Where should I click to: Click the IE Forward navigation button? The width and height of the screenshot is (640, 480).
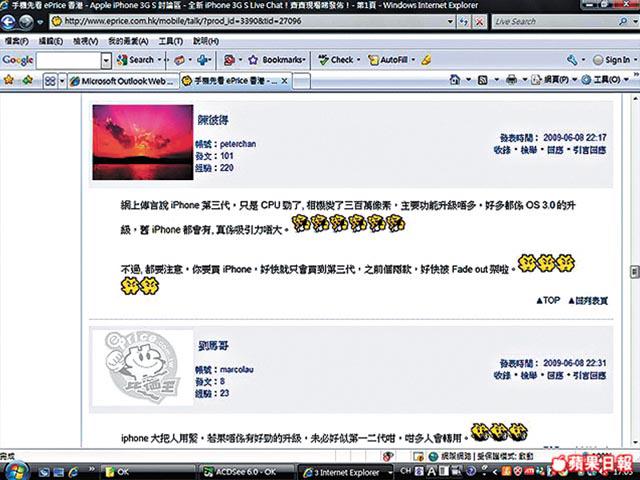tap(26, 22)
